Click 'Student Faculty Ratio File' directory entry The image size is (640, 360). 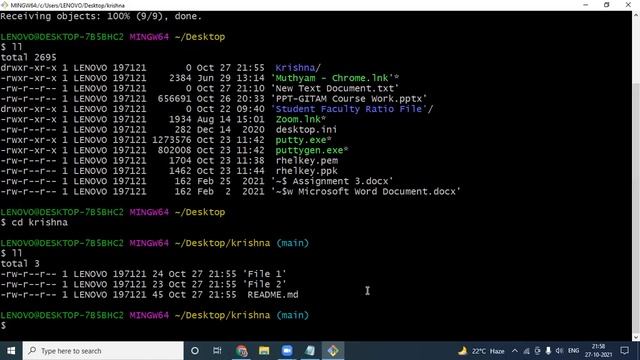pos(351,109)
